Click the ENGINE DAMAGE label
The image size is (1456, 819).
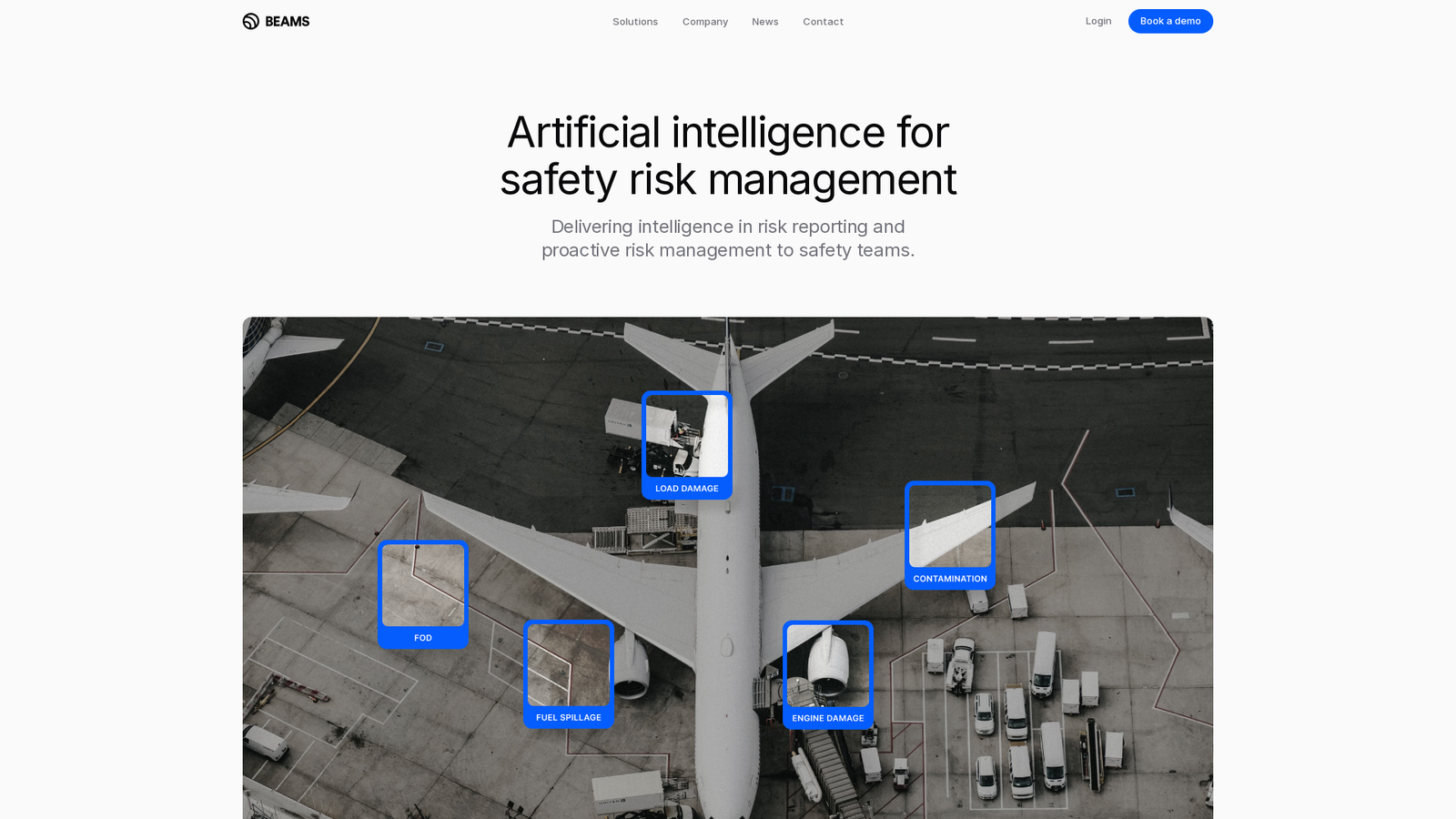point(828,719)
